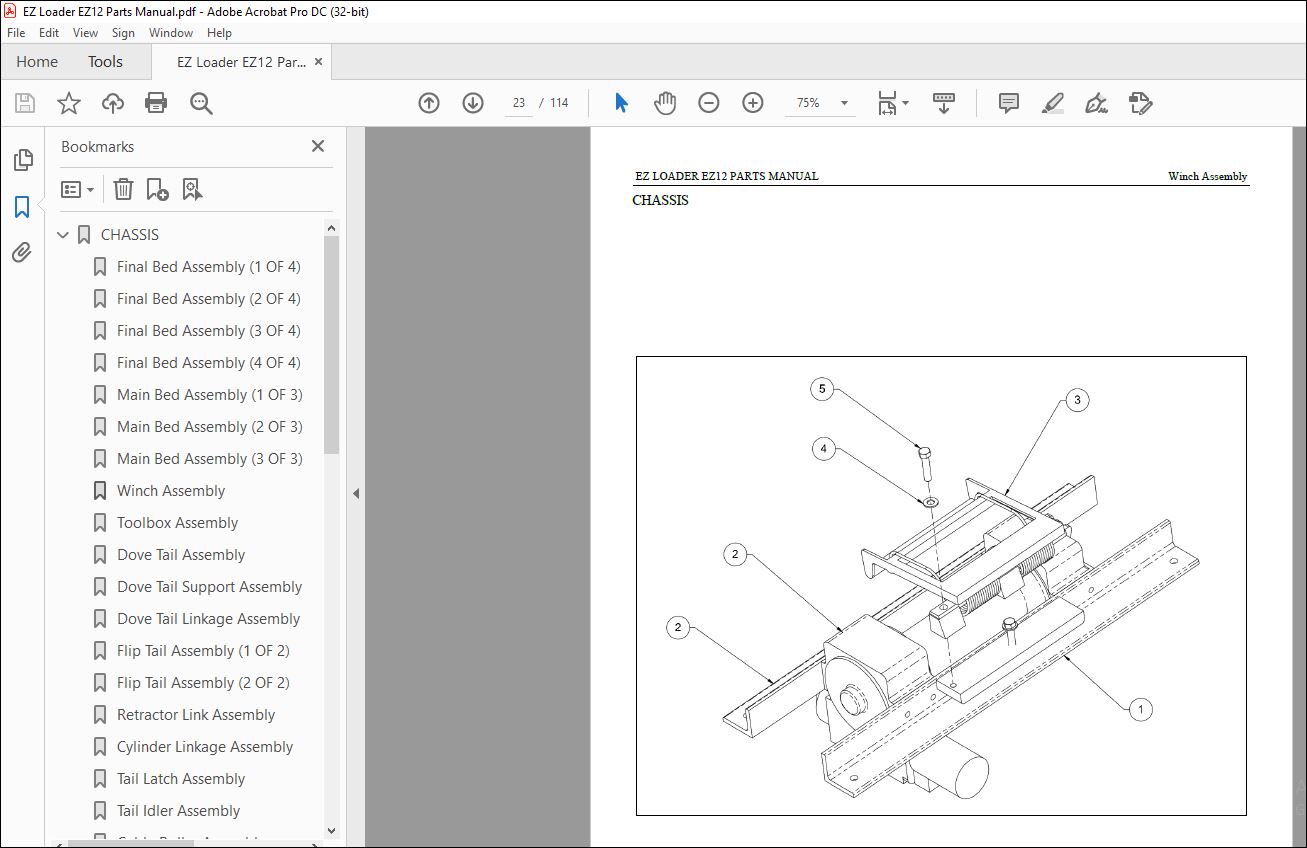
Task: Open Final Bed Assembly (1 OF 4) bookmark
Action: point(208,267)
